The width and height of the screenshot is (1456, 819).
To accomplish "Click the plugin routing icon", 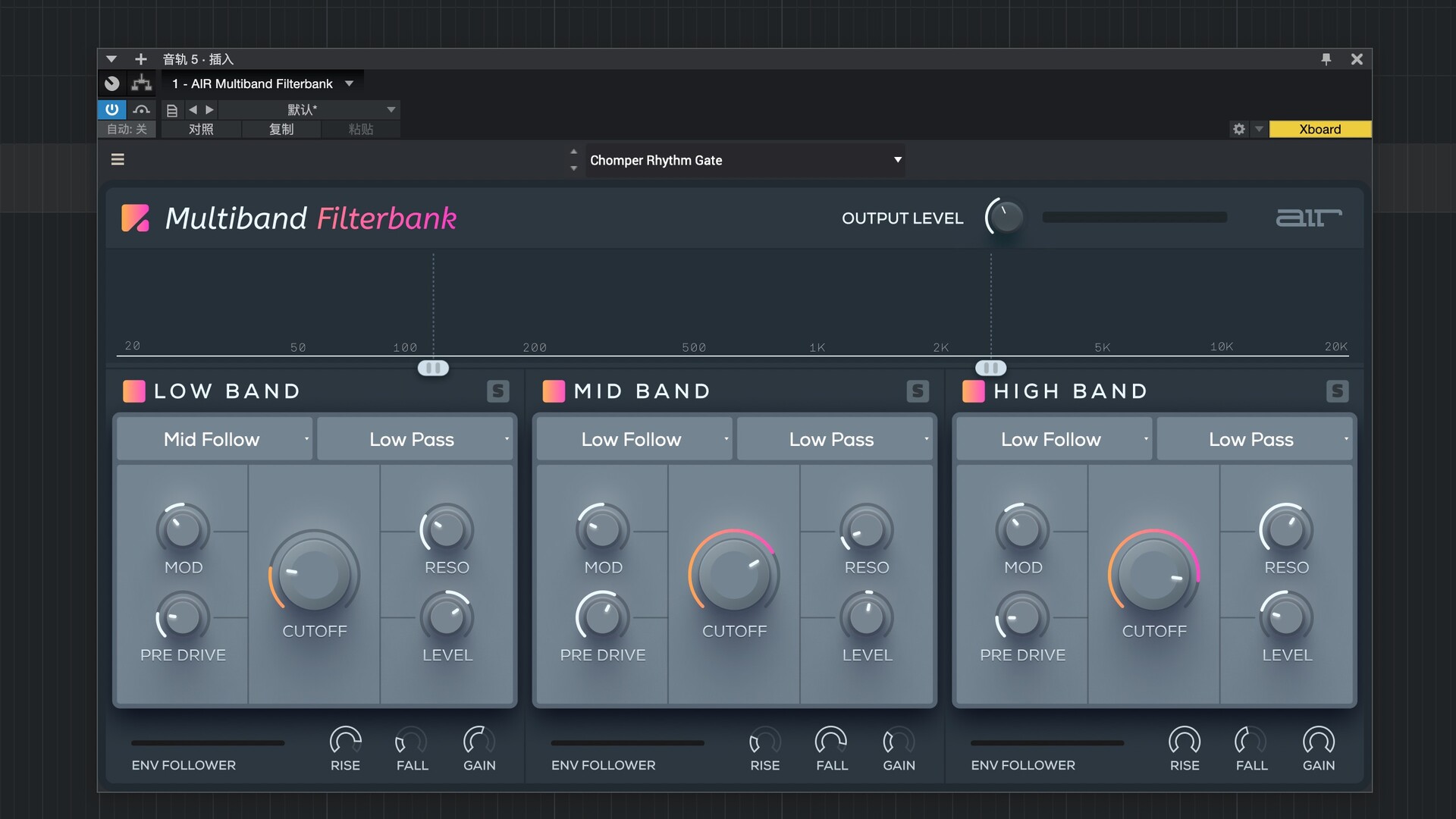I will click(142, 83).
